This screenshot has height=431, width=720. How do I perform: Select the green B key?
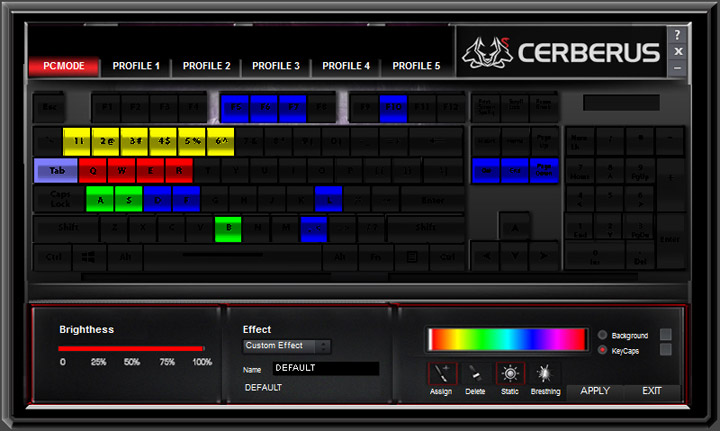[228, 229]
